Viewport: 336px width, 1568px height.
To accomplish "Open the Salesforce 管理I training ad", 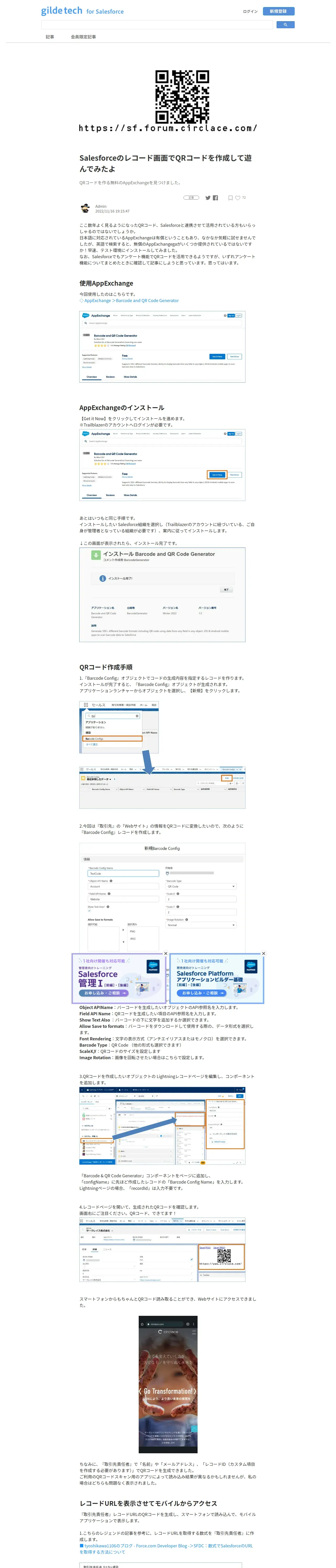I will [119, 979].
